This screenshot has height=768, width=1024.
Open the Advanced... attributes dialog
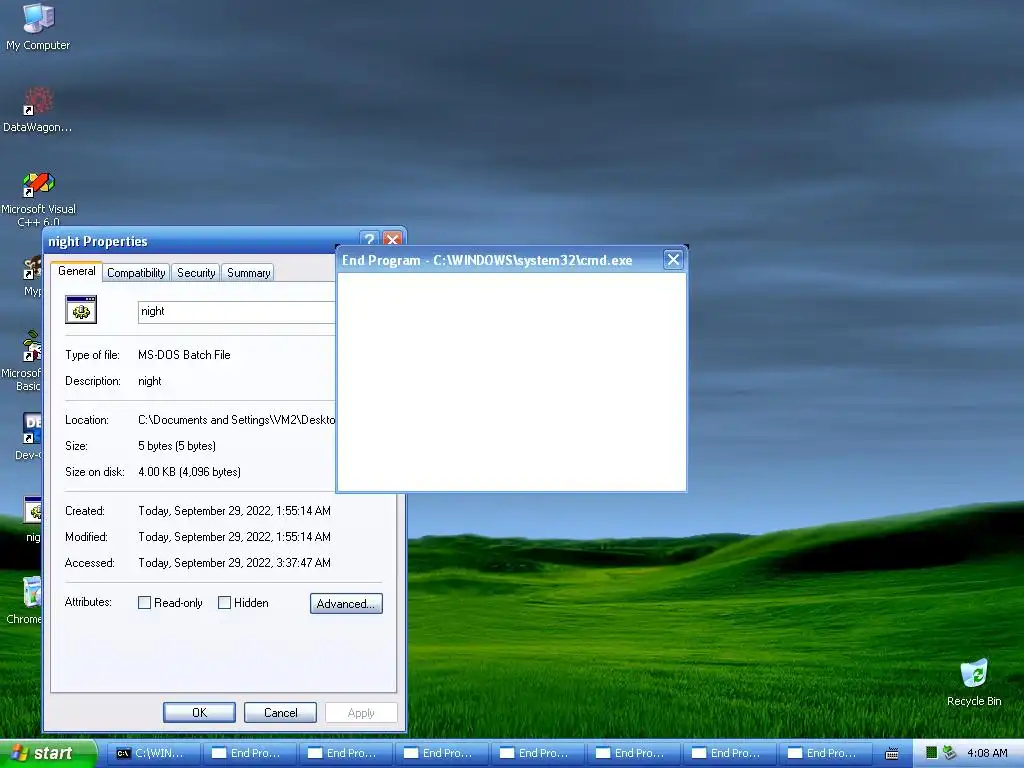click(x=346, y=603)
